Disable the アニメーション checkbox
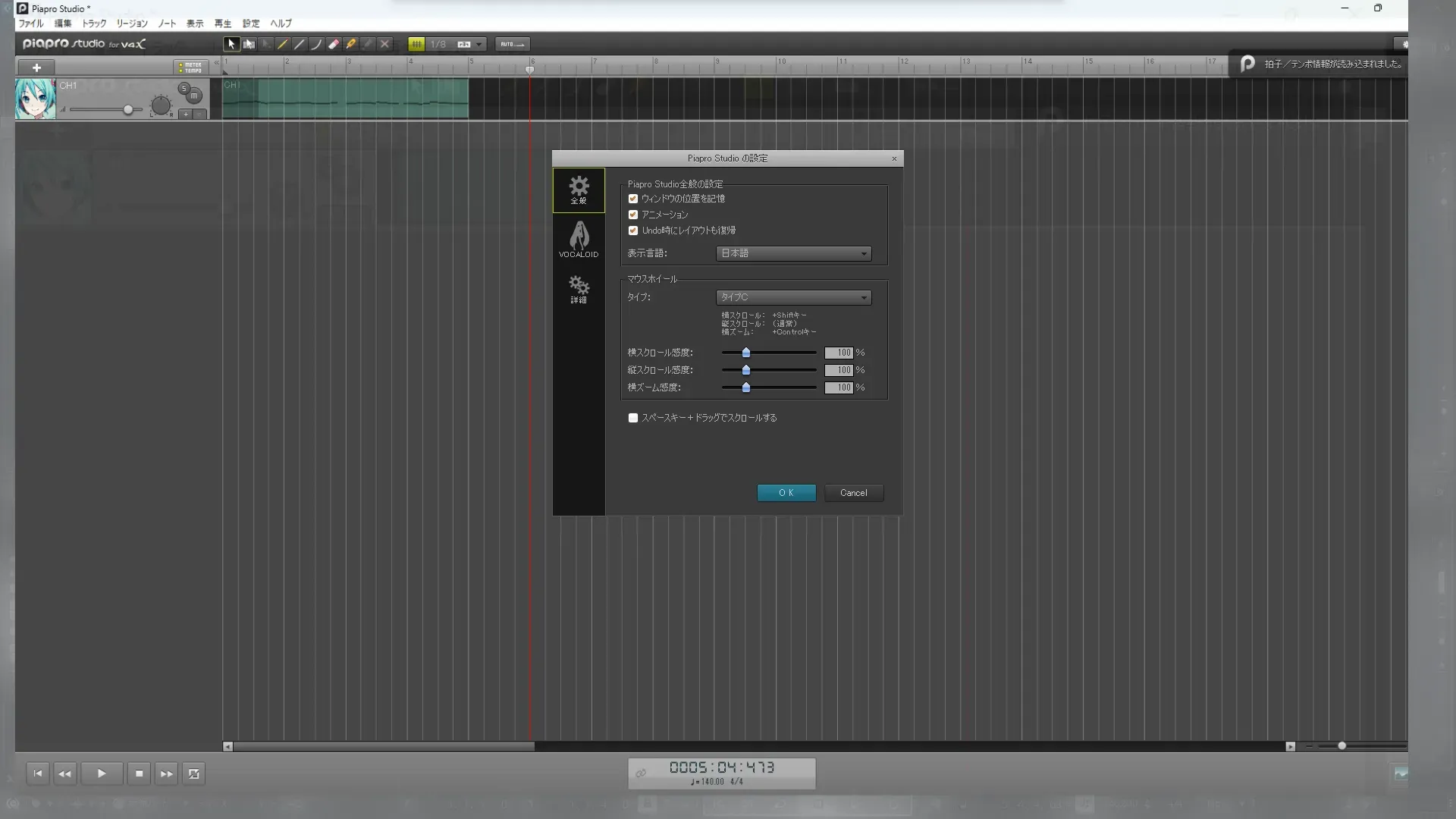Image resolution: width=1456 pixels, height=819 pixels. (x=633, y=215)
